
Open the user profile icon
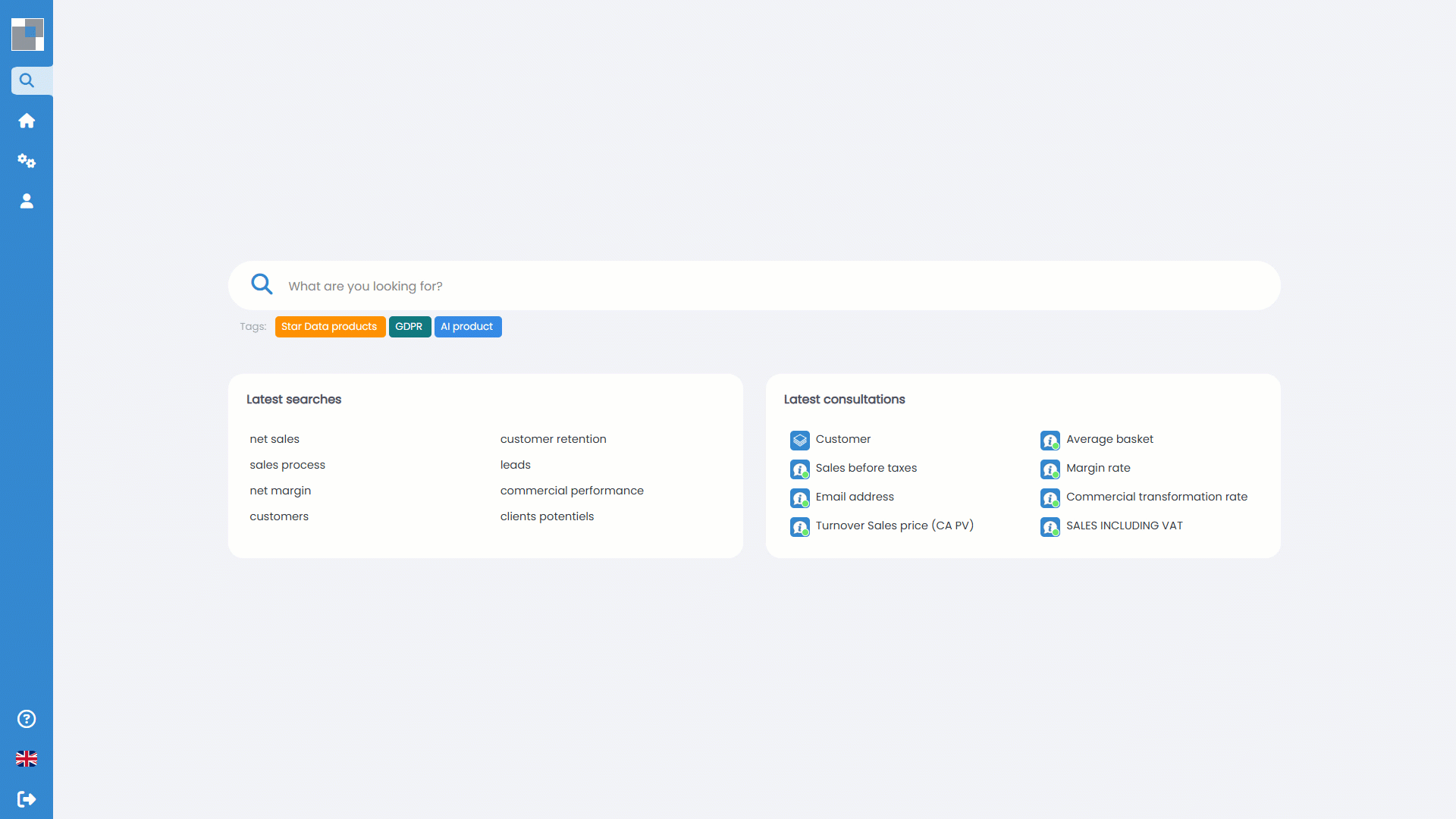tap(27, 201)
